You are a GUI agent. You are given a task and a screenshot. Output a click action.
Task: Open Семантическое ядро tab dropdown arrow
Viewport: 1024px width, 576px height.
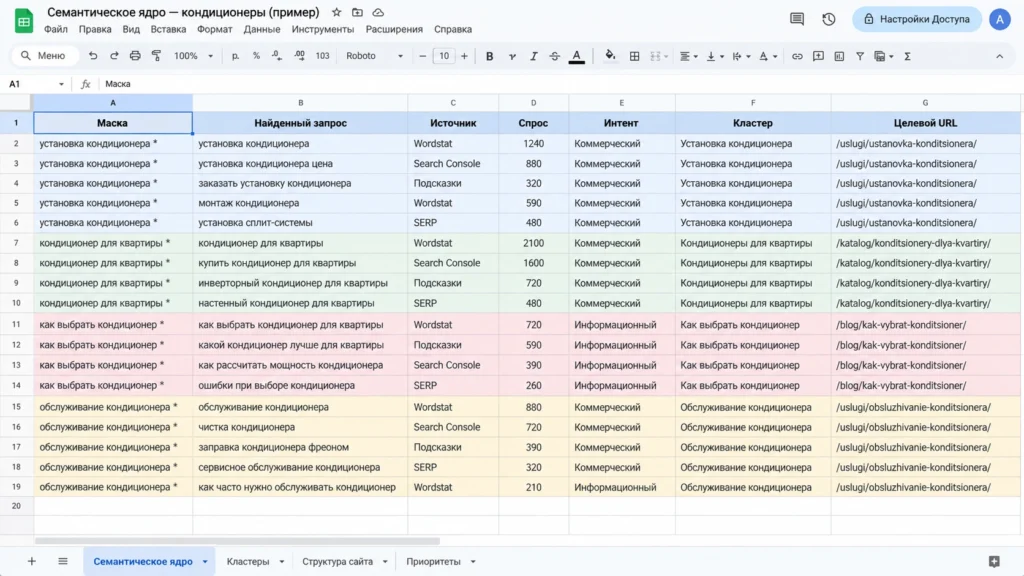[205, 562]
